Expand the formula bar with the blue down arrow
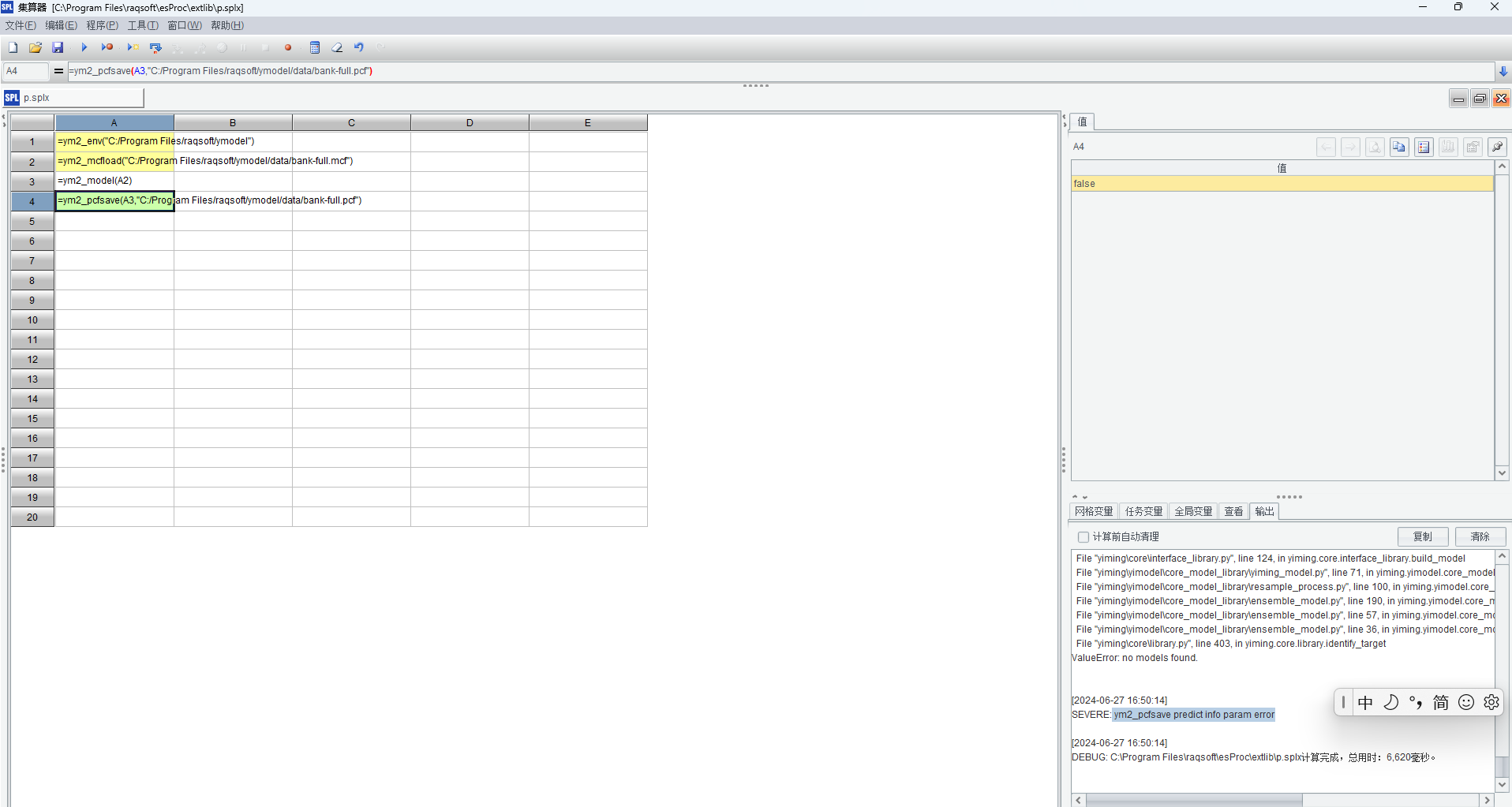This screenshot has height=807, width=1512. [1503, 72]
